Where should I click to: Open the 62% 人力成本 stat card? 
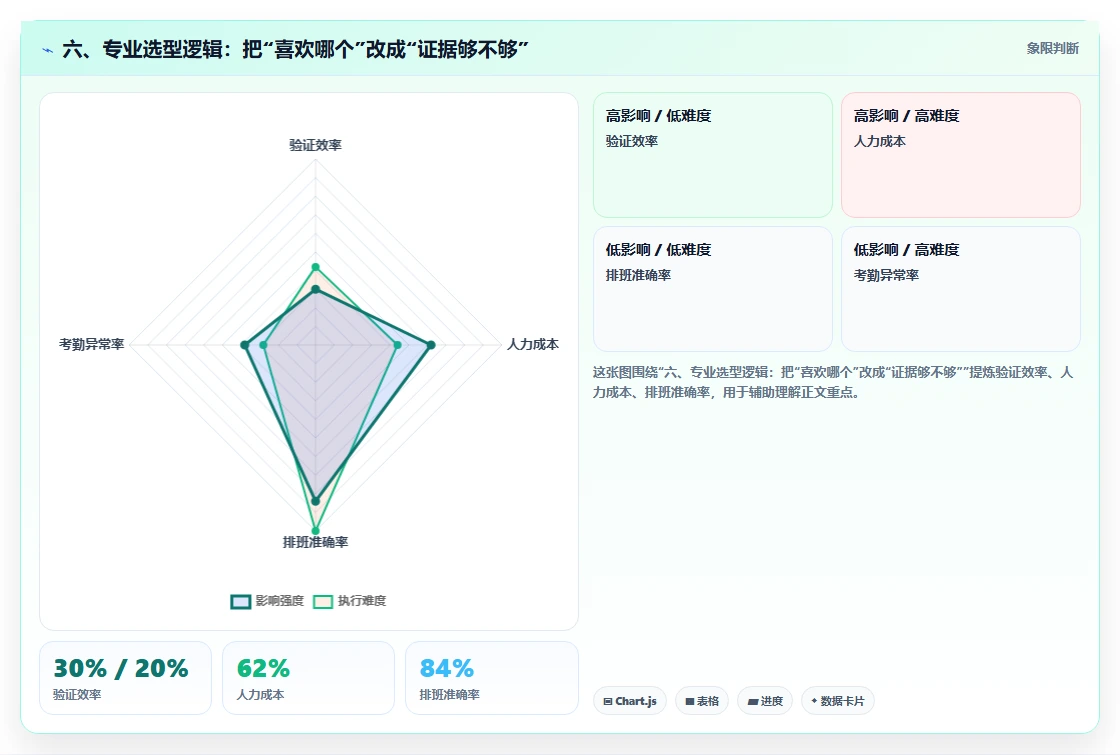coord(309,678)
